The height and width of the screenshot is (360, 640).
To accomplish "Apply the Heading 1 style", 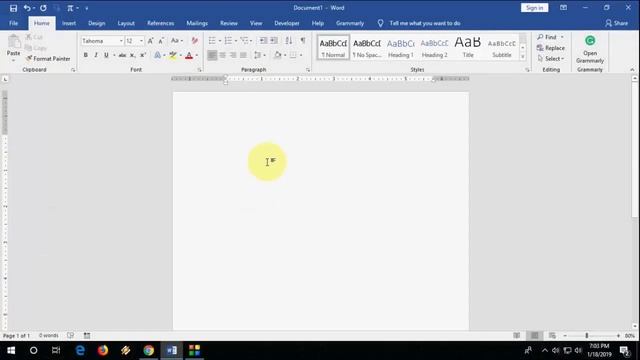I will (x=400, y=48).
